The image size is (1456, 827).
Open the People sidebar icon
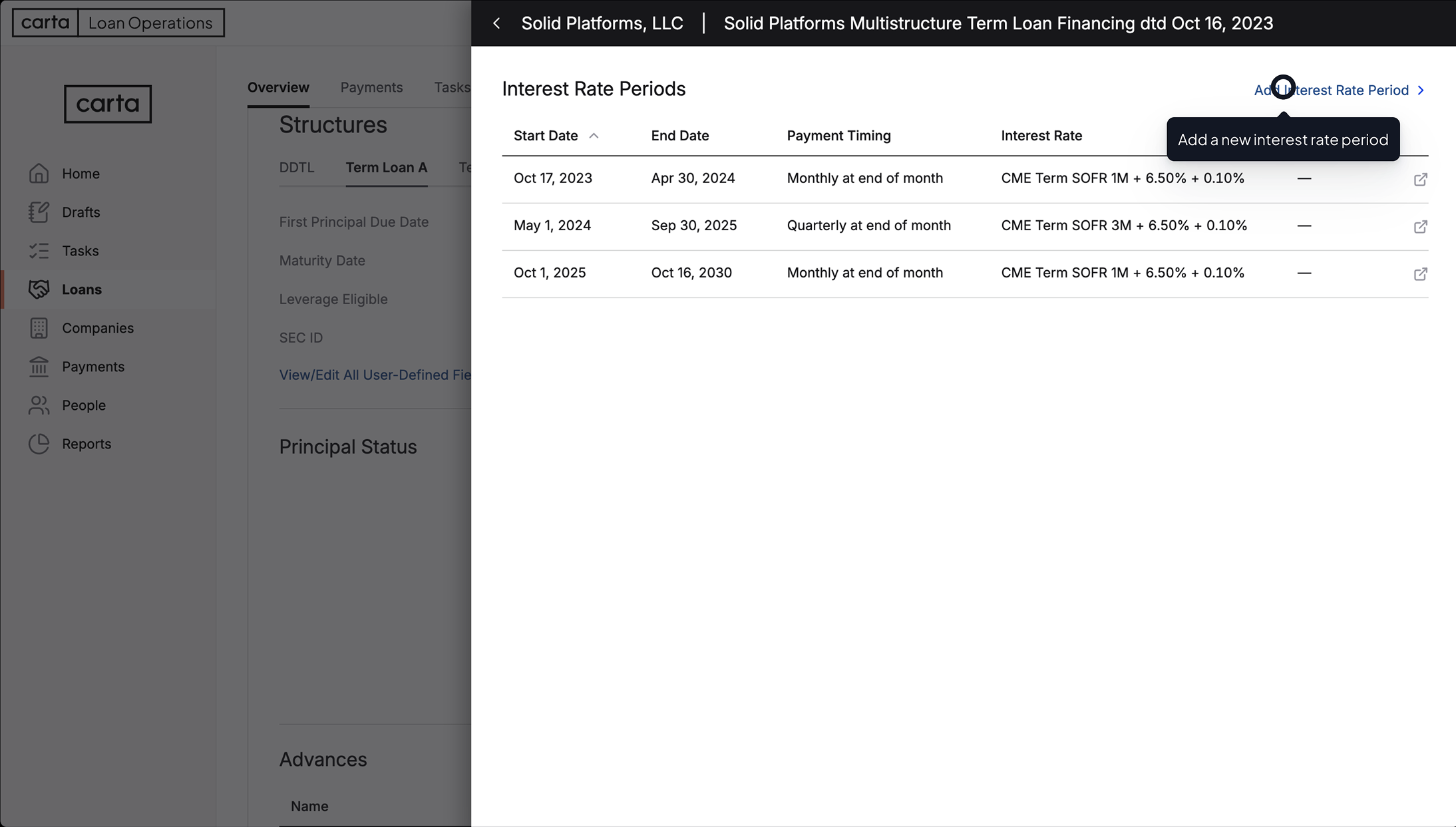click(39, 405)
